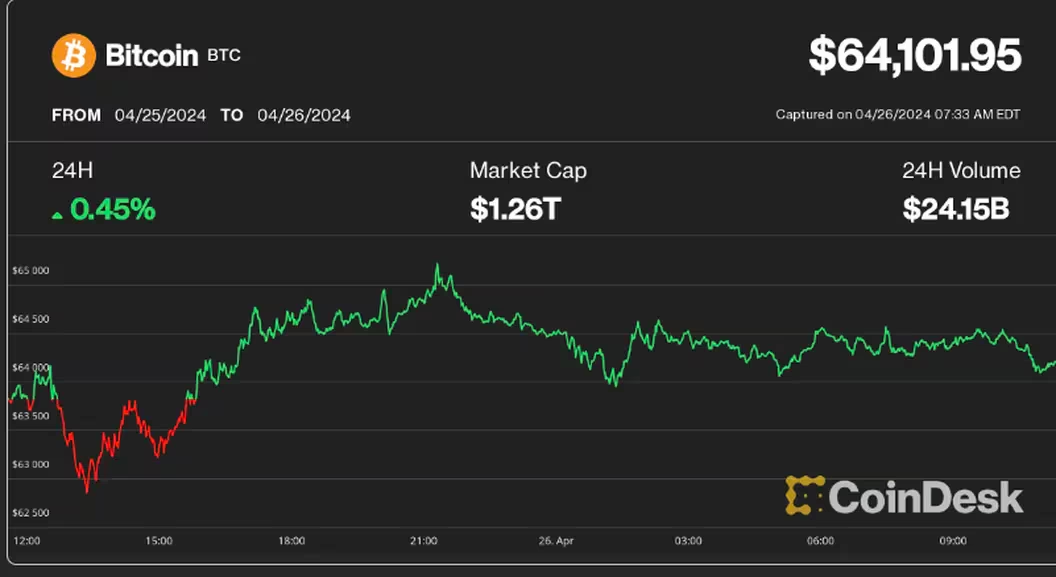Click the BTC ticker symbol

[224, 56]
